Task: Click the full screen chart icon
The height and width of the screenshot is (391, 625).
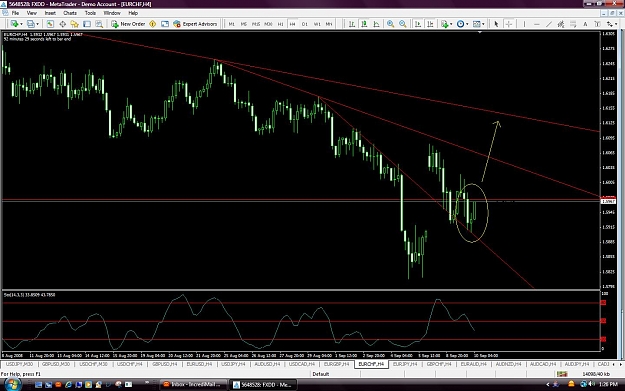Action: [x=165, y=24]
